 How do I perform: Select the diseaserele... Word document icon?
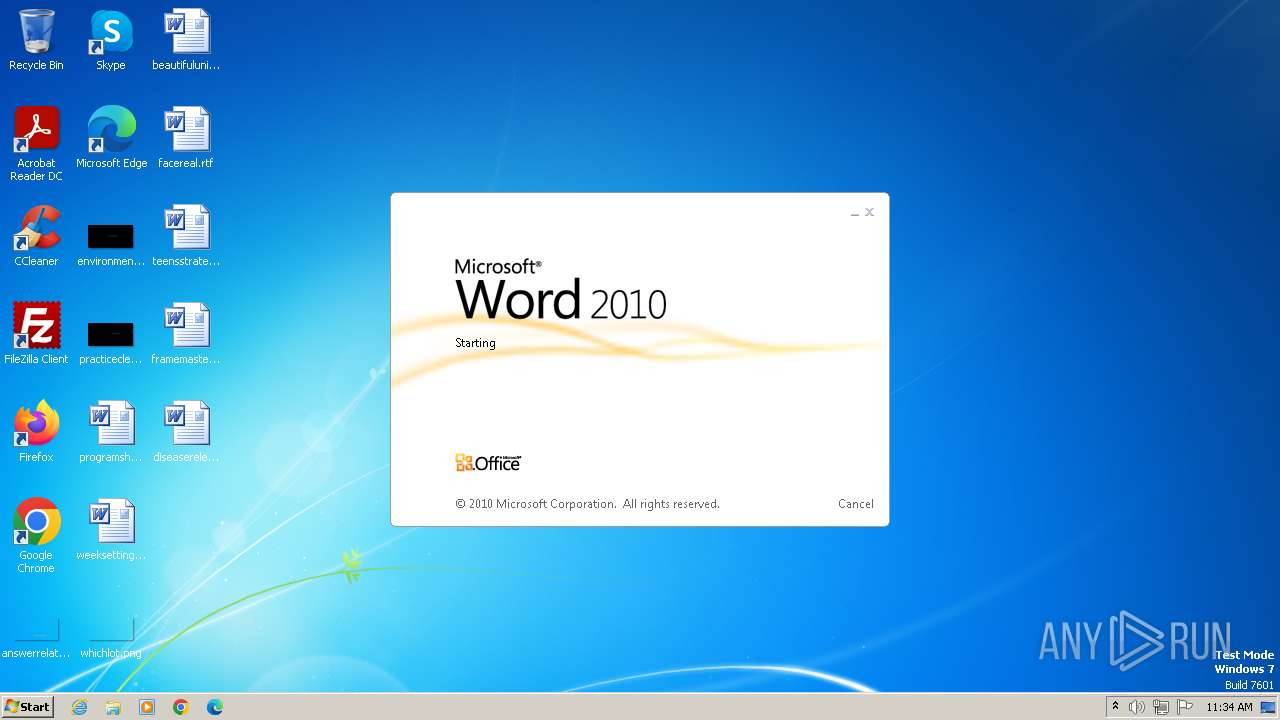click(186, 432)
